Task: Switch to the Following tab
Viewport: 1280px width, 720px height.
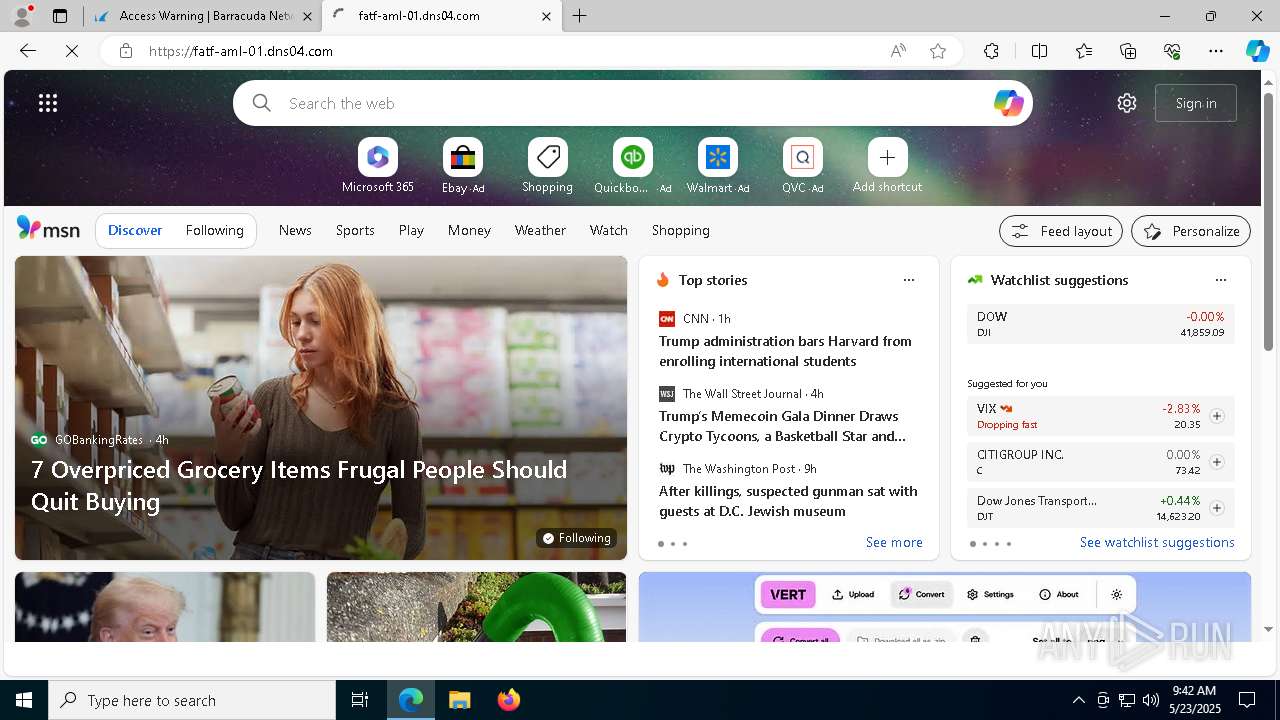Action: [x=215, y=230]
